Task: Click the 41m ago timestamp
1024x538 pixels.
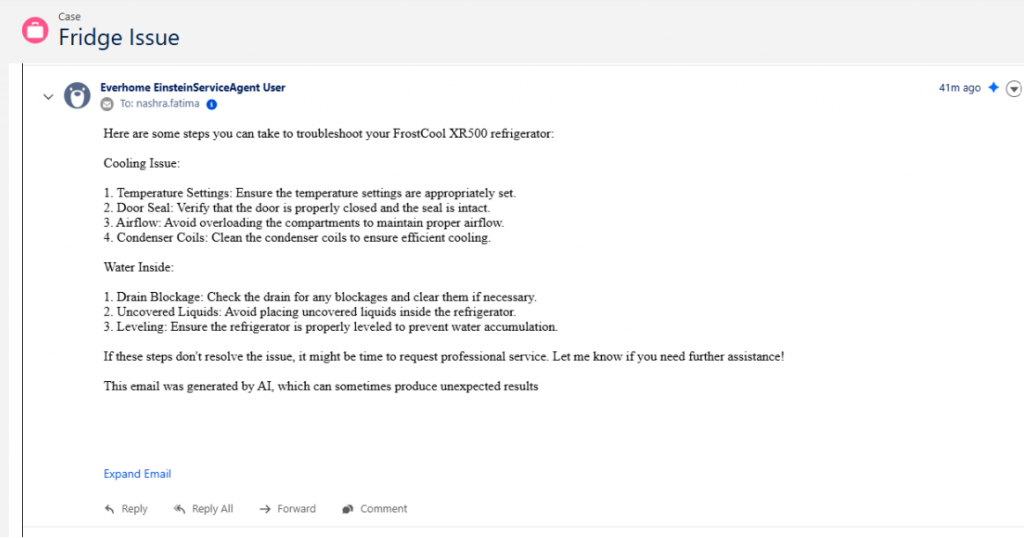Action: (959, 88)
